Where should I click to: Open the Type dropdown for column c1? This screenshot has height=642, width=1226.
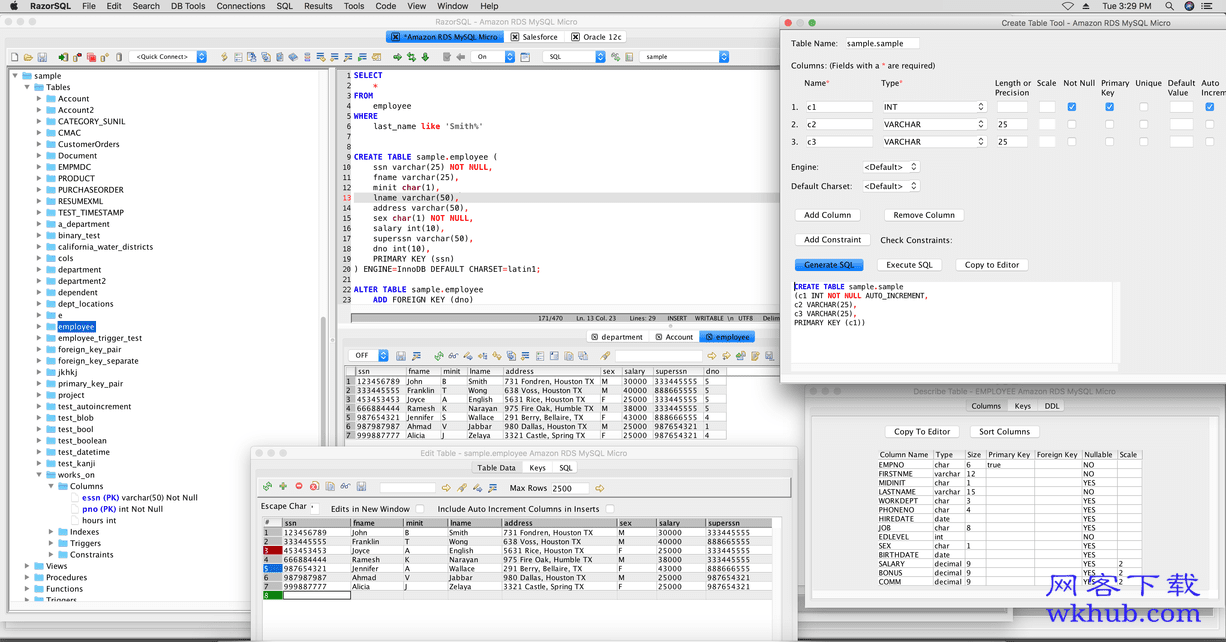click(x=934, y=107)
